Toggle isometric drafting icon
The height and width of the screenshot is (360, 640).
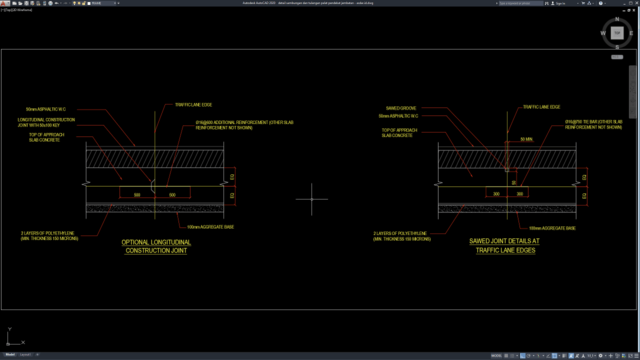538,356
